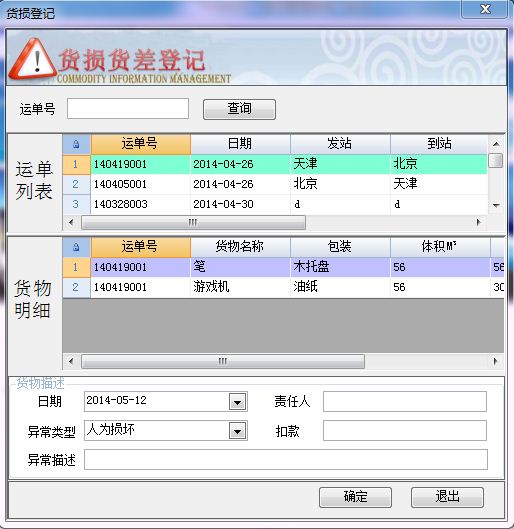This screenshot has height=529, width=514.
Task: Click the red warning triangle icon
Action: pos(33,59)
